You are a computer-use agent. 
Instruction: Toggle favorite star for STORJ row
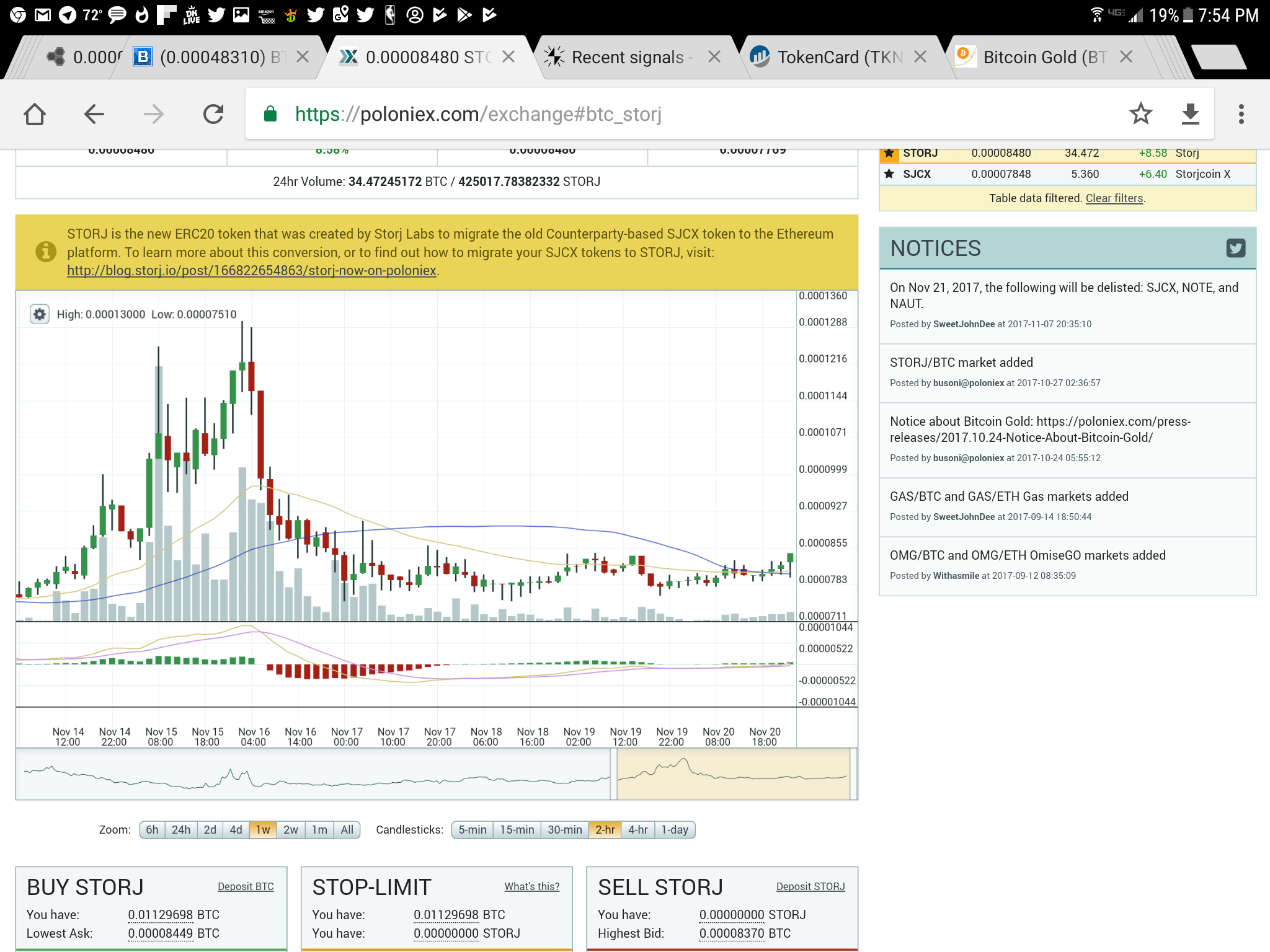[889, 153]
